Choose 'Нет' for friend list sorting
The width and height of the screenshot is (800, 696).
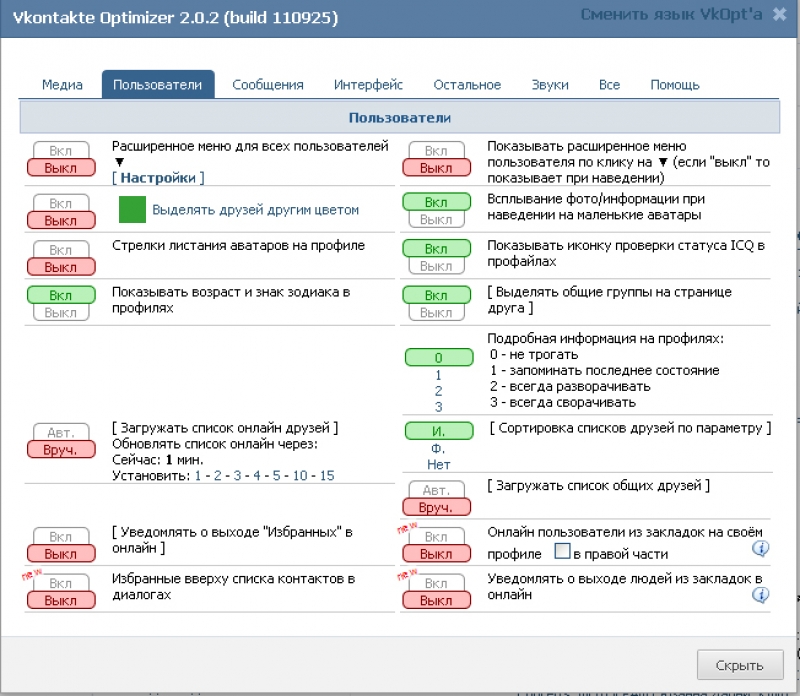click(x=438, y=464)
